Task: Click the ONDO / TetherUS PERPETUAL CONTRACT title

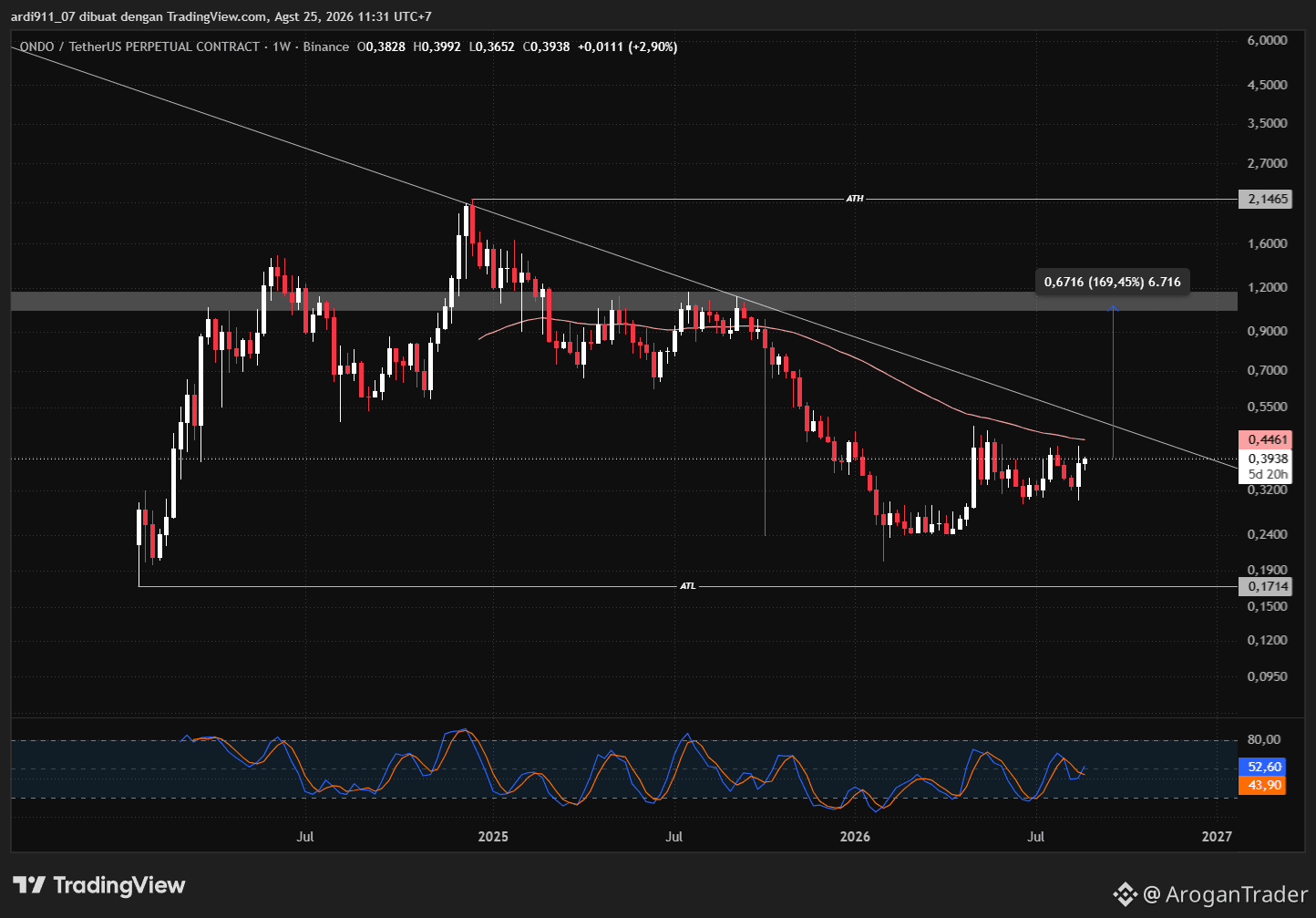Action: (x=139, y=46)
